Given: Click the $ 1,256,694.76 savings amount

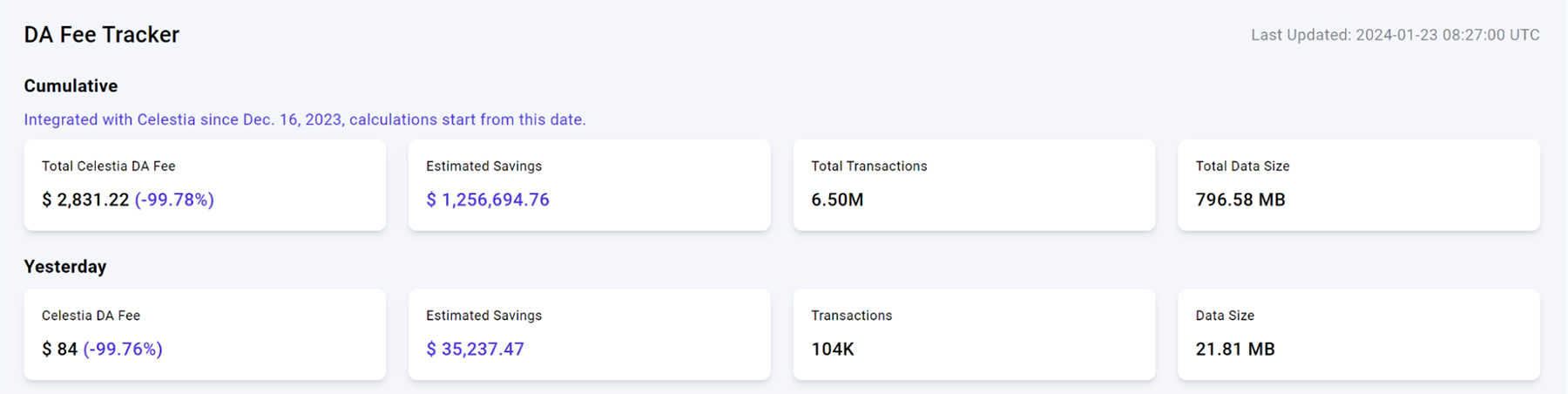Looking at the screenshot, I should 487,200.
